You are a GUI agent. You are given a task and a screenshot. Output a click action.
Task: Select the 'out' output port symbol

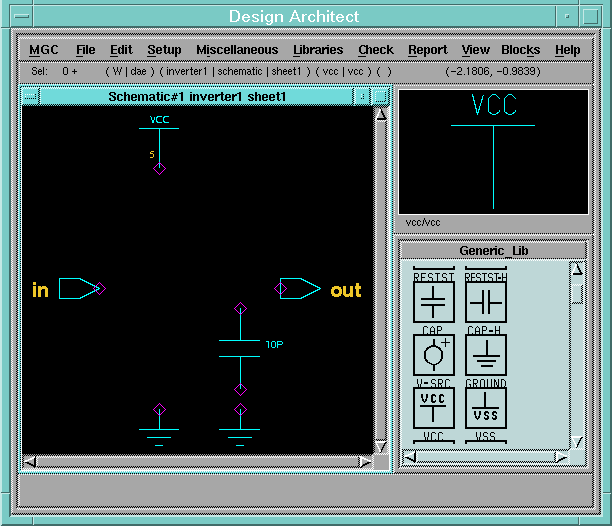point(300,289)
